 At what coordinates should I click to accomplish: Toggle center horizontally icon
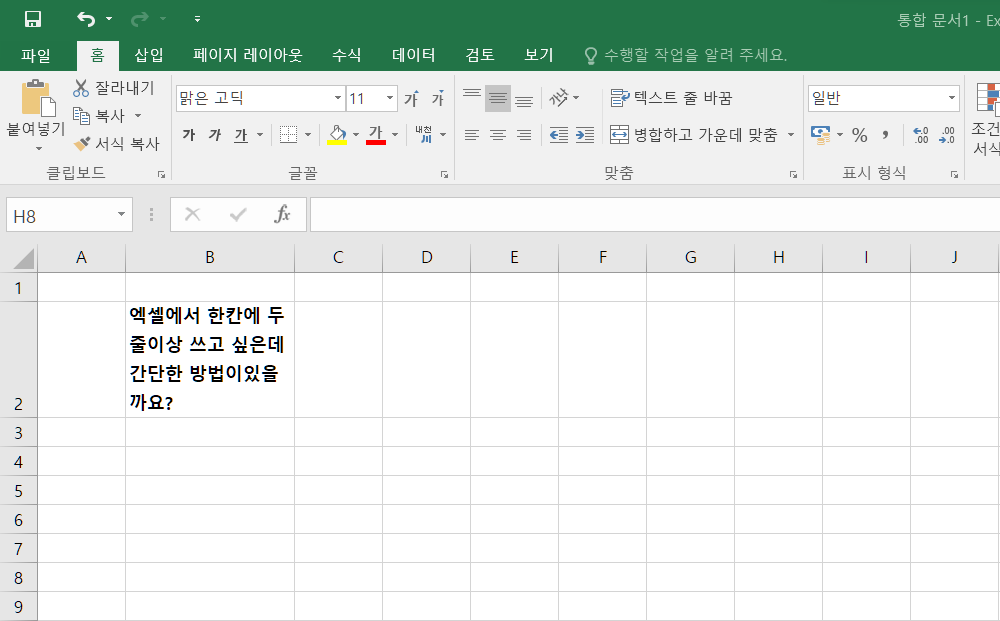click(498, 135)
